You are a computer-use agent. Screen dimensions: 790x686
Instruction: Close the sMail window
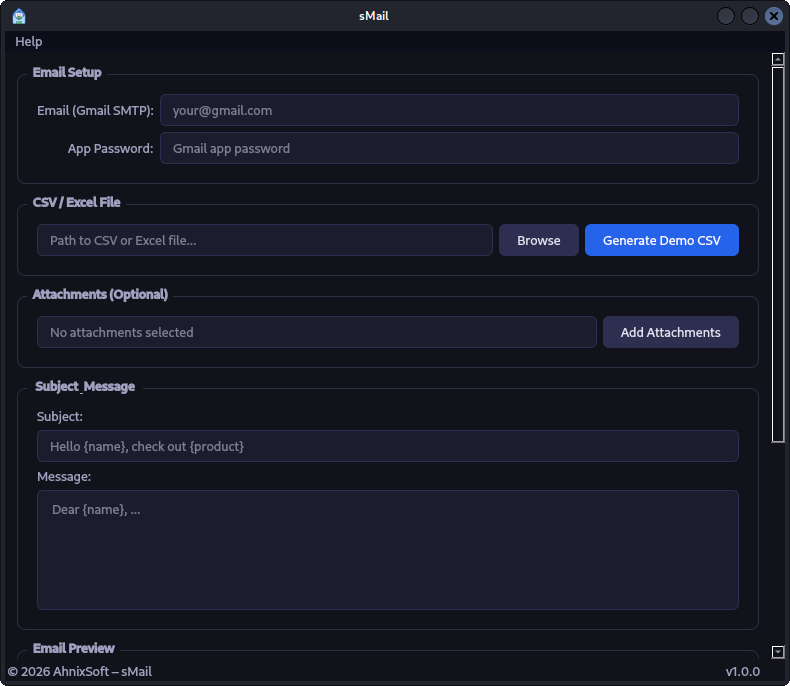(x=774, y=16)
